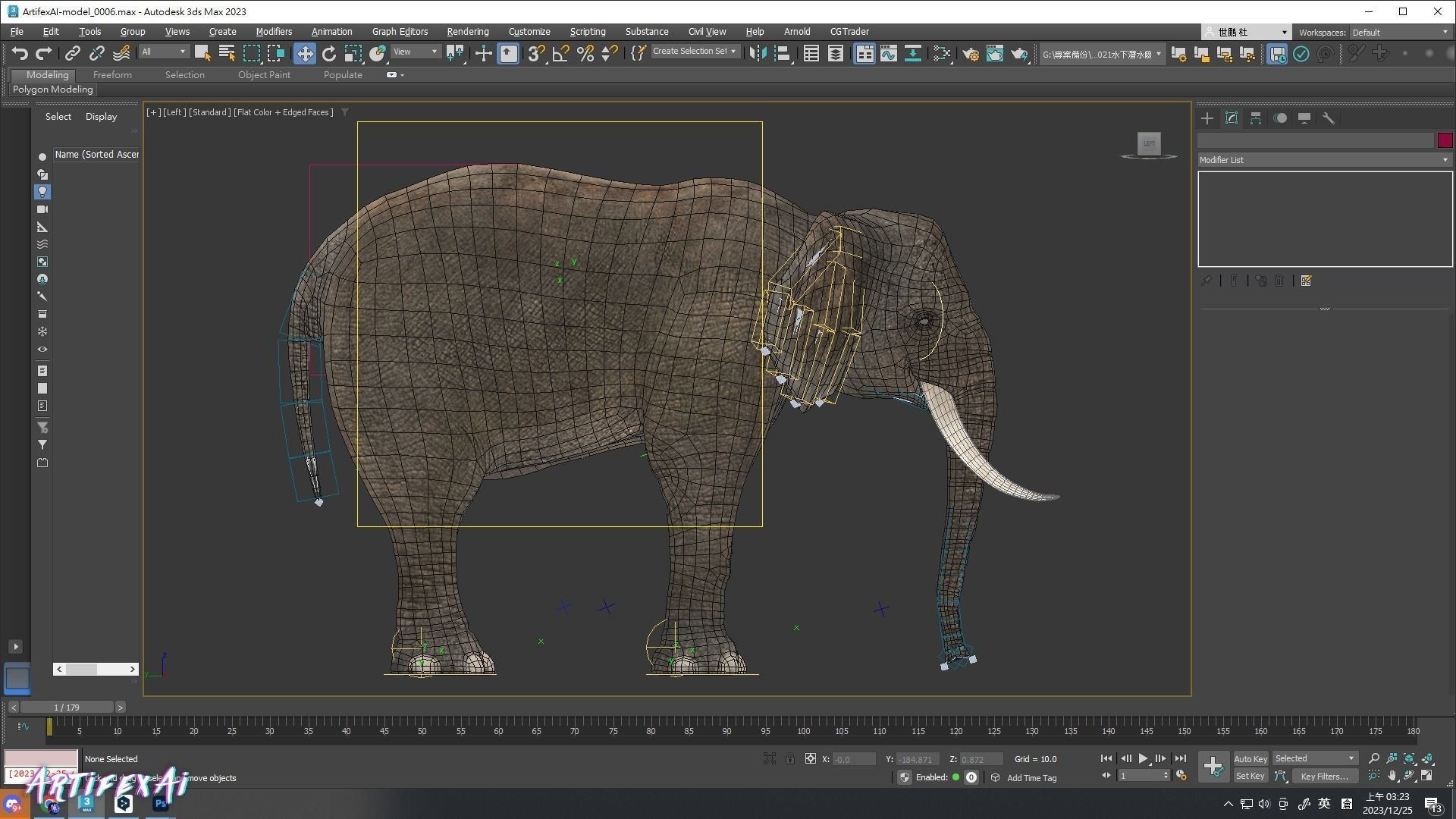
Task: Click the Redo arrow icon
Action: coord(44,53)
